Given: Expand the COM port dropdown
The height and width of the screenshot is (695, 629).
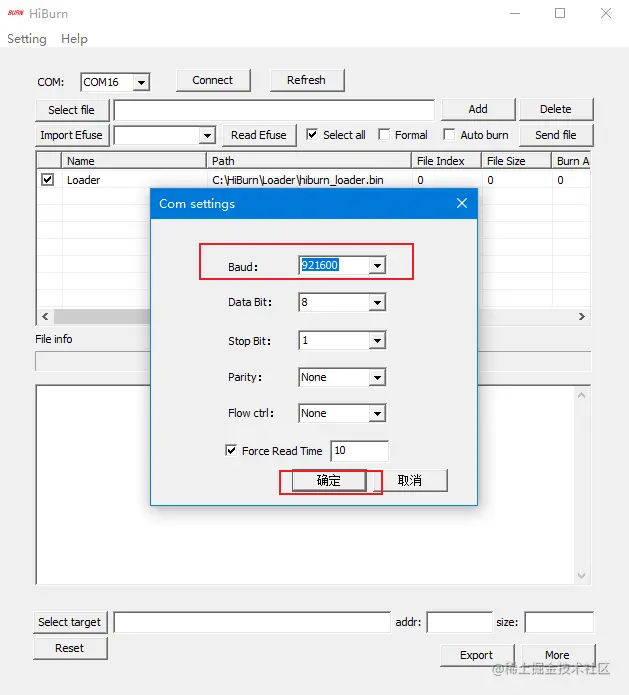Looking at the screenshot, I should (x=141, y=82).
